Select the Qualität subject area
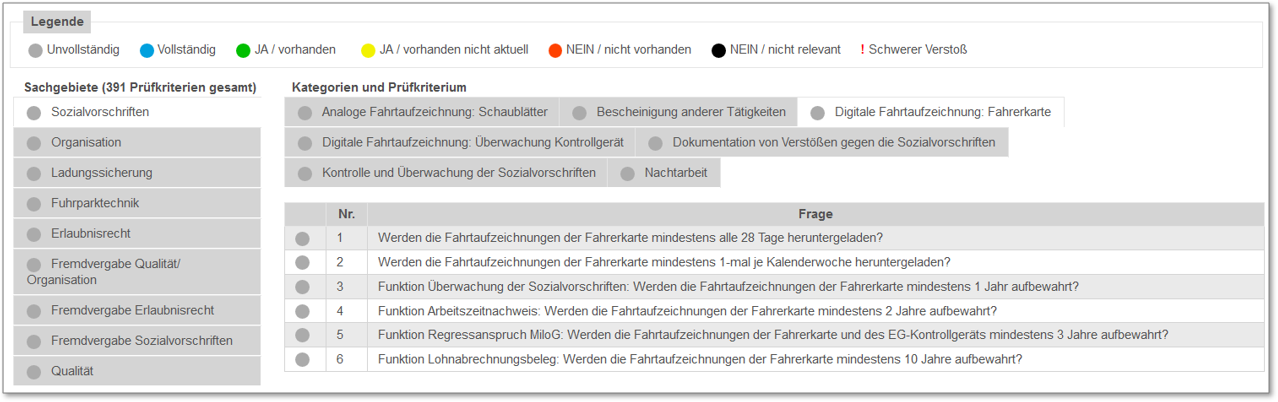The width and height of the screenshot is (1278, 402). (x=137, y=372)
